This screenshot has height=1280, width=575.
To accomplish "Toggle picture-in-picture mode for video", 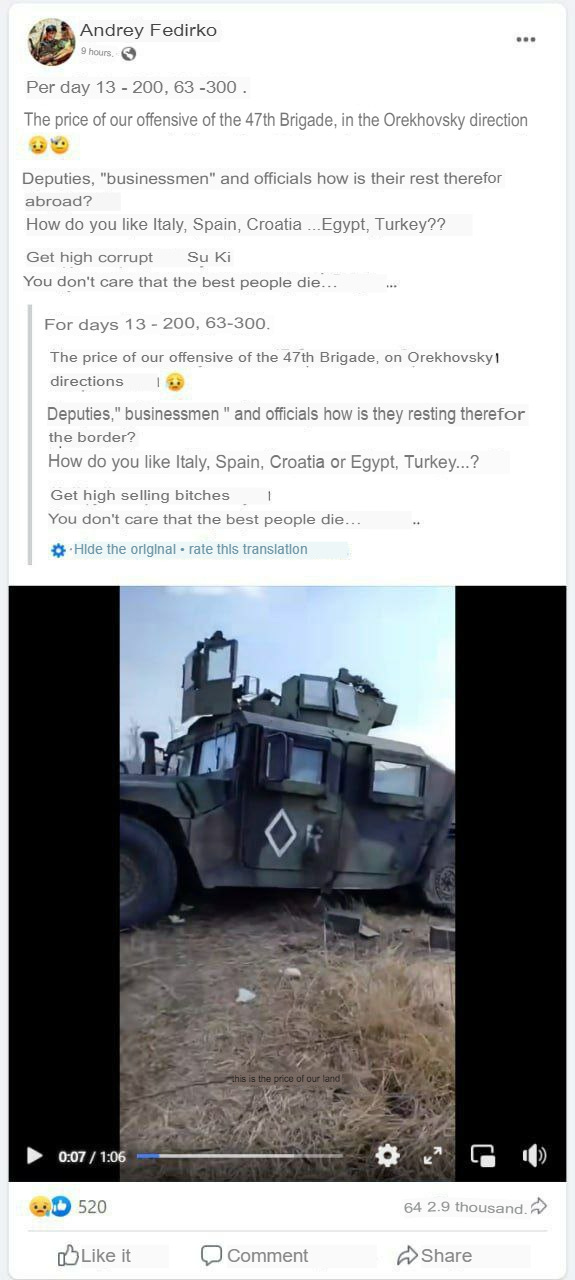I will 483,1156.
